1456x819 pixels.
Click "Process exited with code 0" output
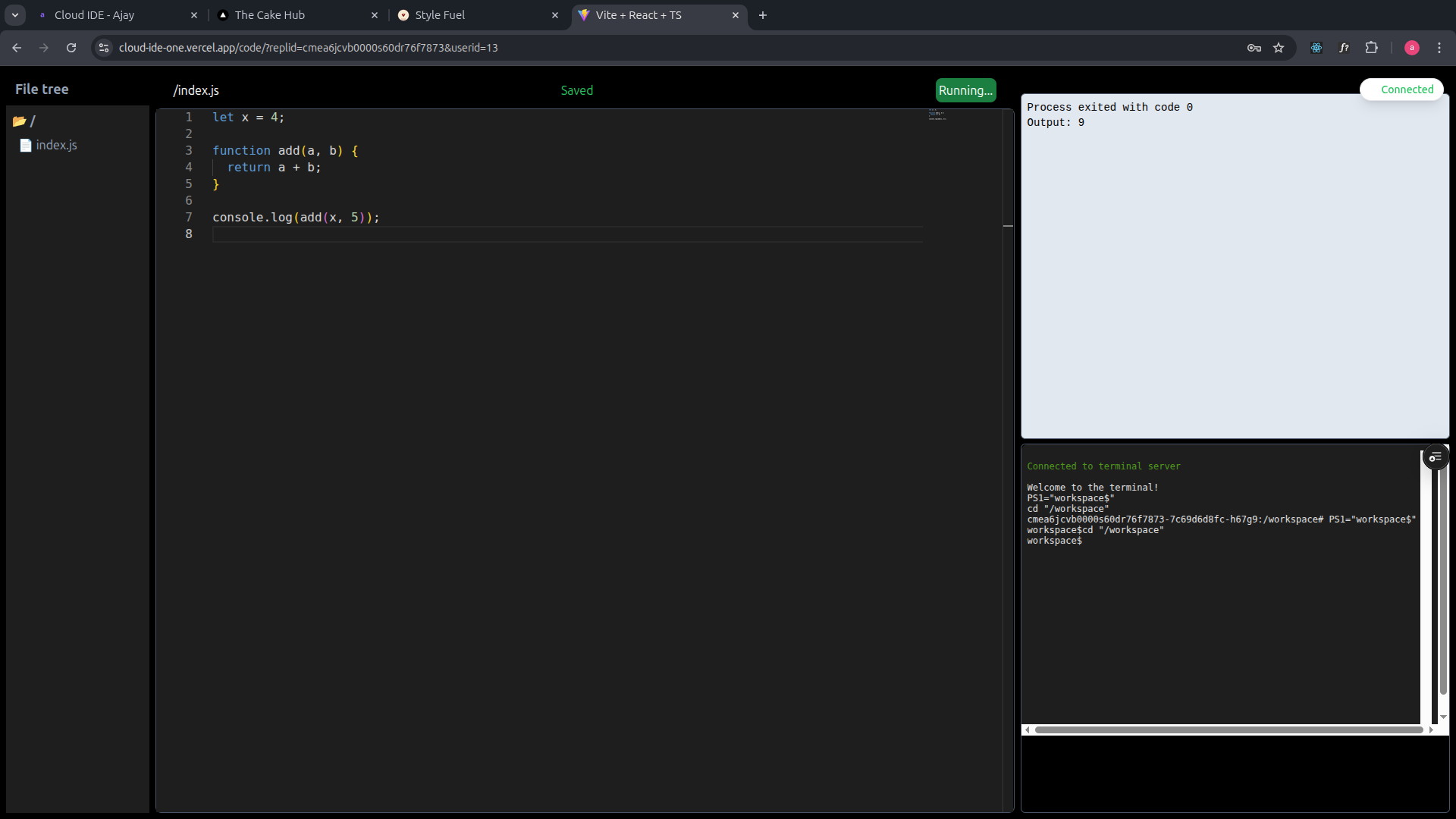click(1110, 107)
